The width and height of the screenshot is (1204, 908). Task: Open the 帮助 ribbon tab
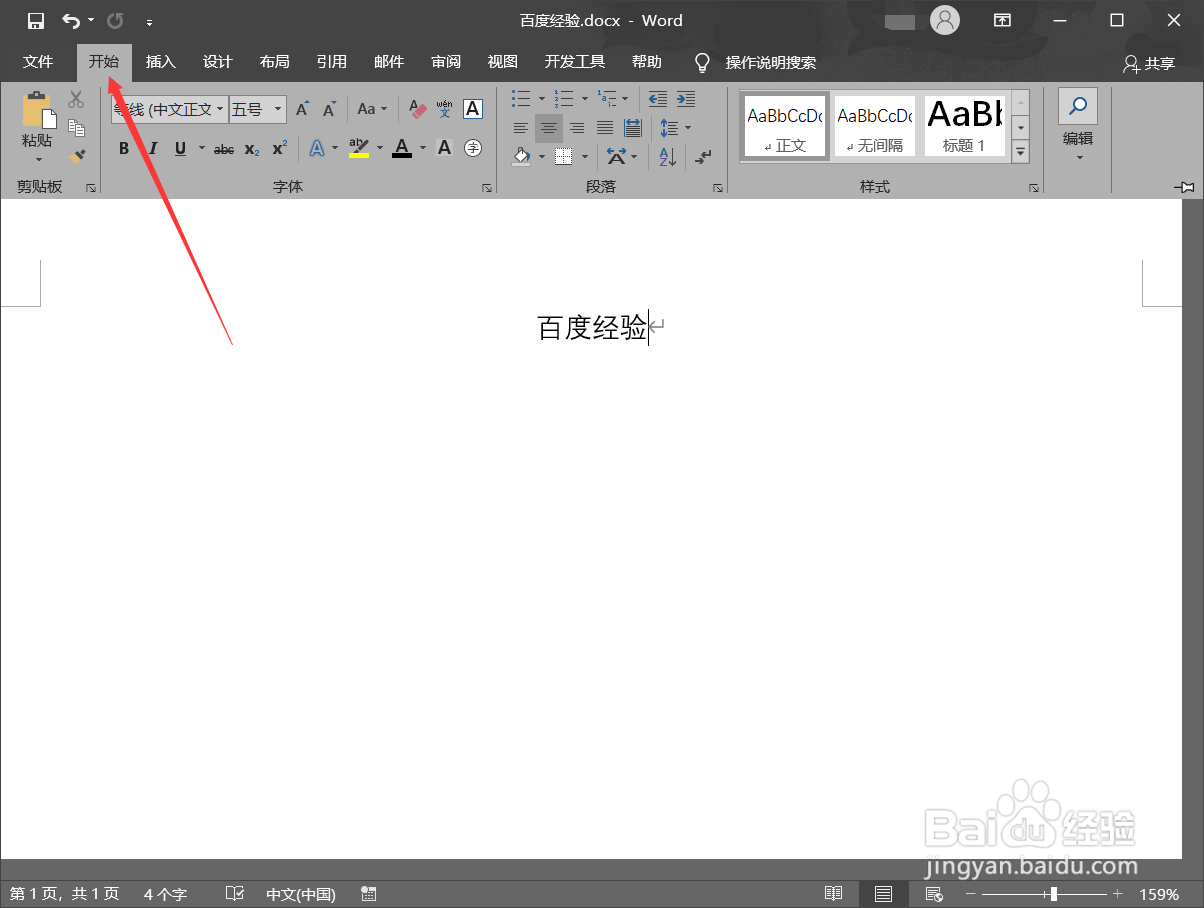[646, 62]
